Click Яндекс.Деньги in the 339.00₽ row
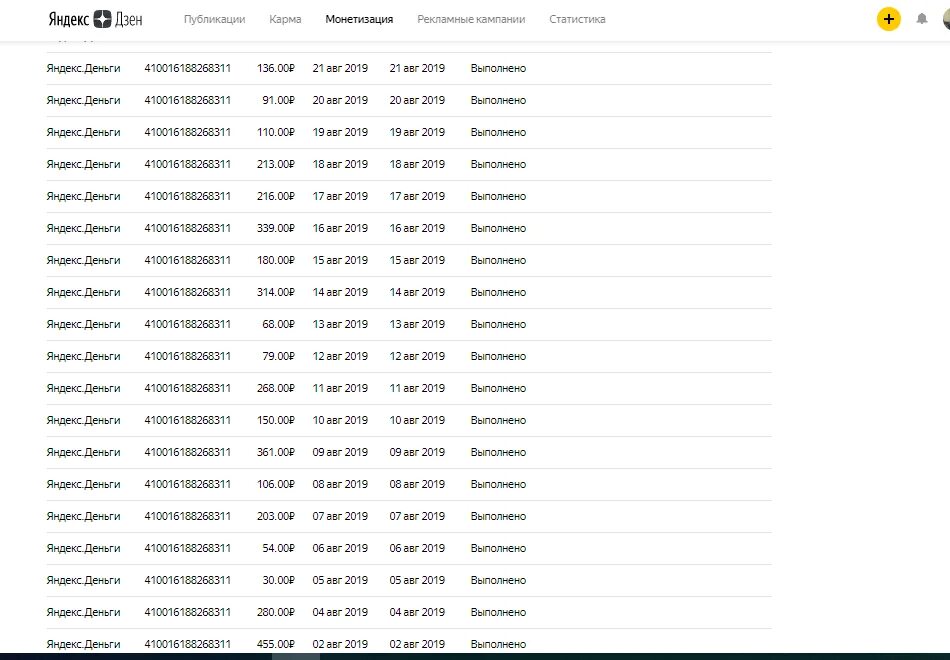Screen dimensions: 950x660 click(x=84, y=228)
